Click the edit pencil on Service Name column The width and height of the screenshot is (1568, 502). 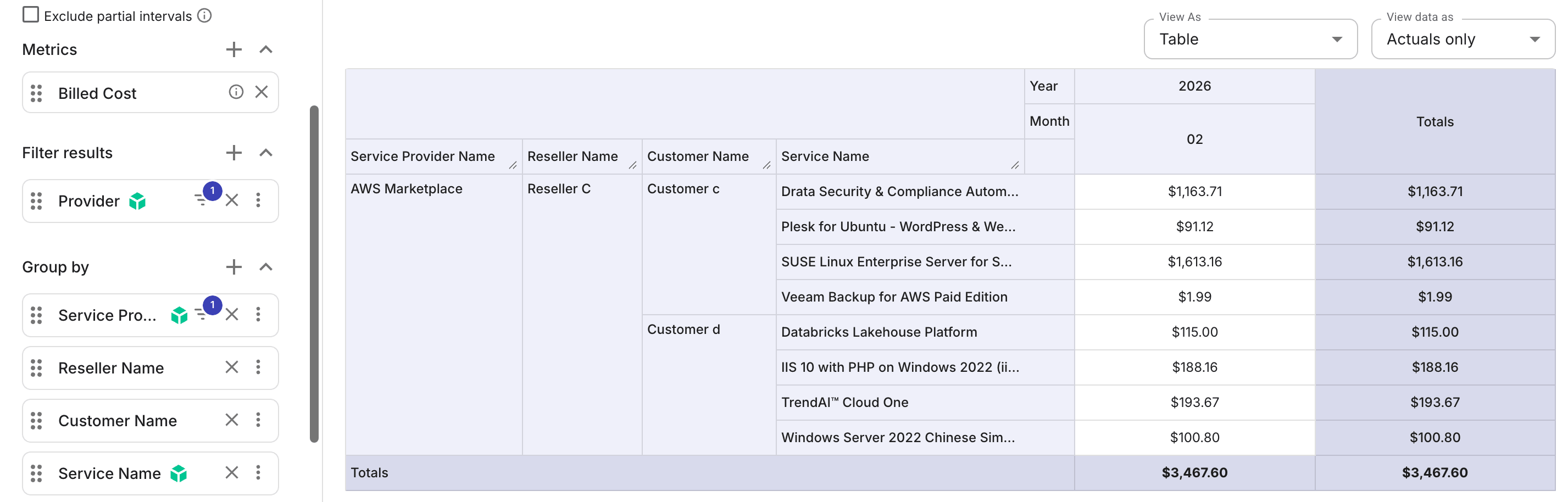(x=1015, y=165)
